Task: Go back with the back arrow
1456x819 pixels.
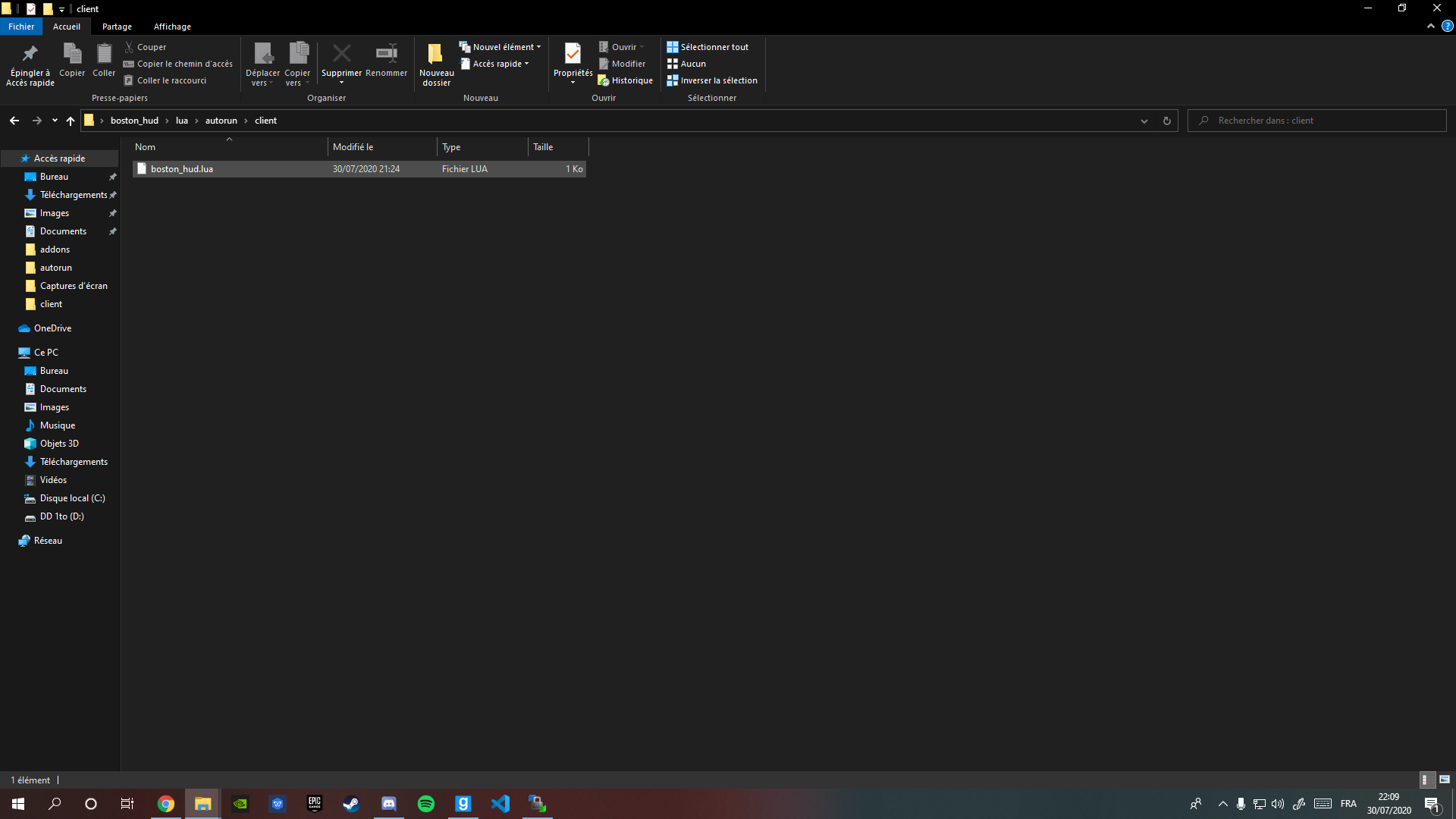Action: tap(14, 121)
